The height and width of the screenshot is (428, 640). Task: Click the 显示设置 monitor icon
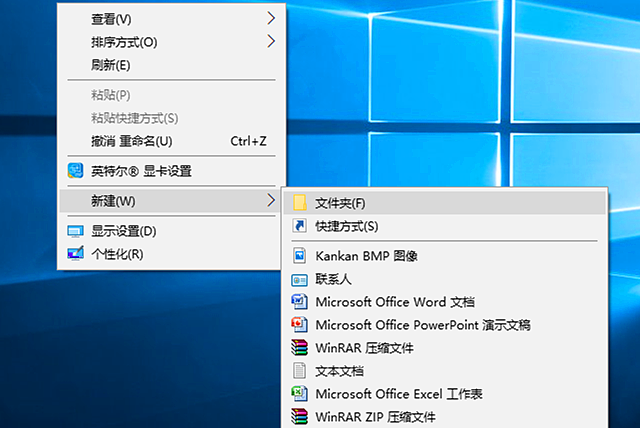tap(75, 231)
